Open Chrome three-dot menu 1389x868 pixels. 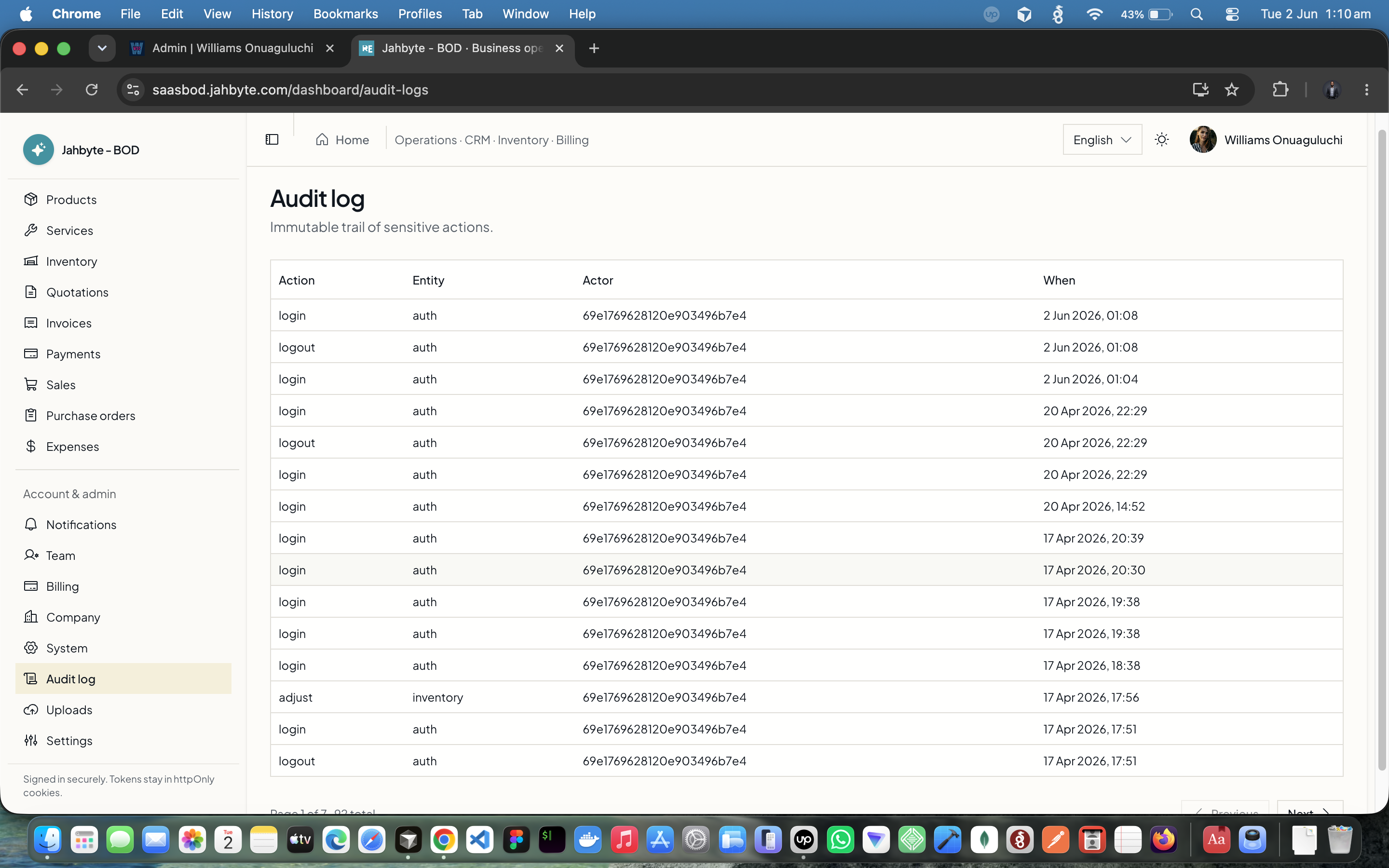[x=1367, y=90]
